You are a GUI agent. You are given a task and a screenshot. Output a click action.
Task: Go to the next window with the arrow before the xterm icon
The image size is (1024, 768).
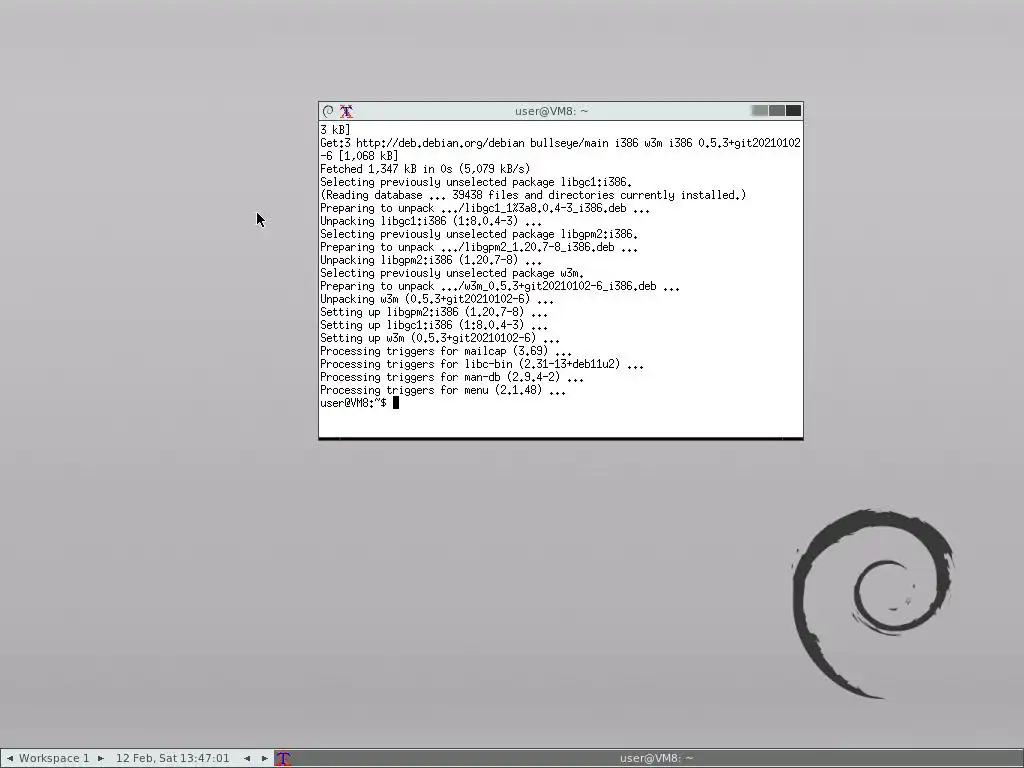pyautogui.click(x=264, y=758)
